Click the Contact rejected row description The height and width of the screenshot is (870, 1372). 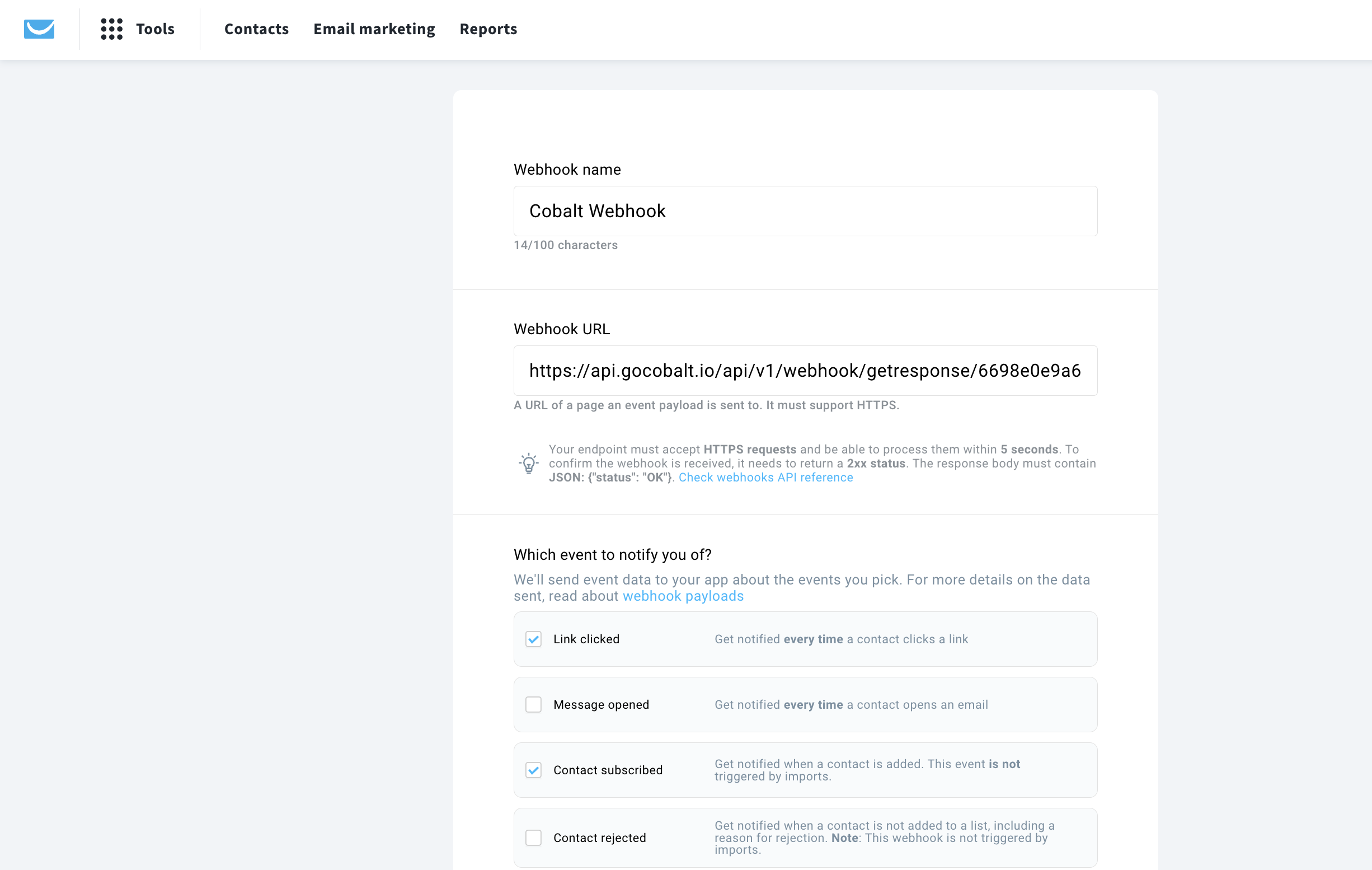(x=883, y=838)
